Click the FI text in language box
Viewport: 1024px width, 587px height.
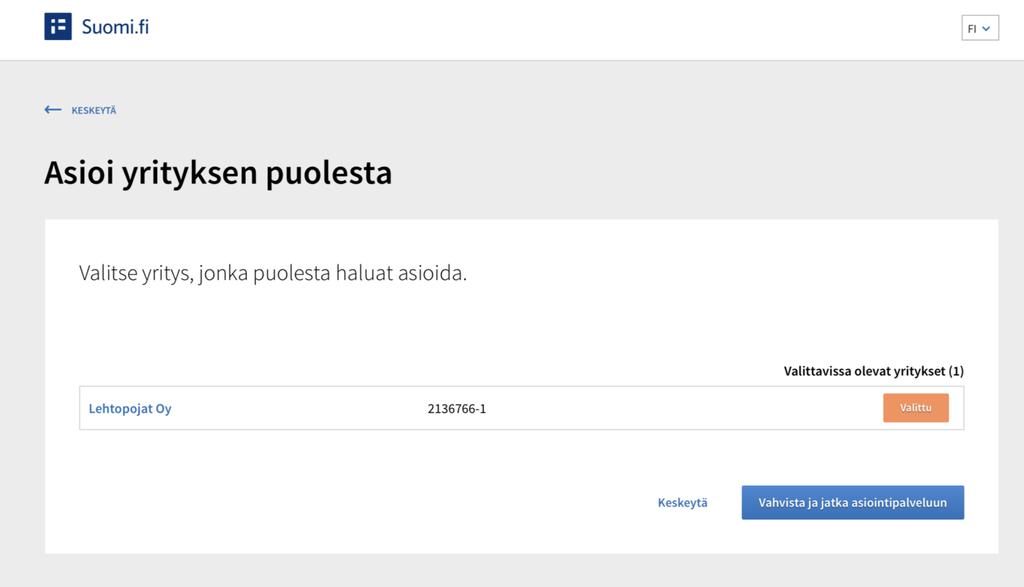pos(972,29)
